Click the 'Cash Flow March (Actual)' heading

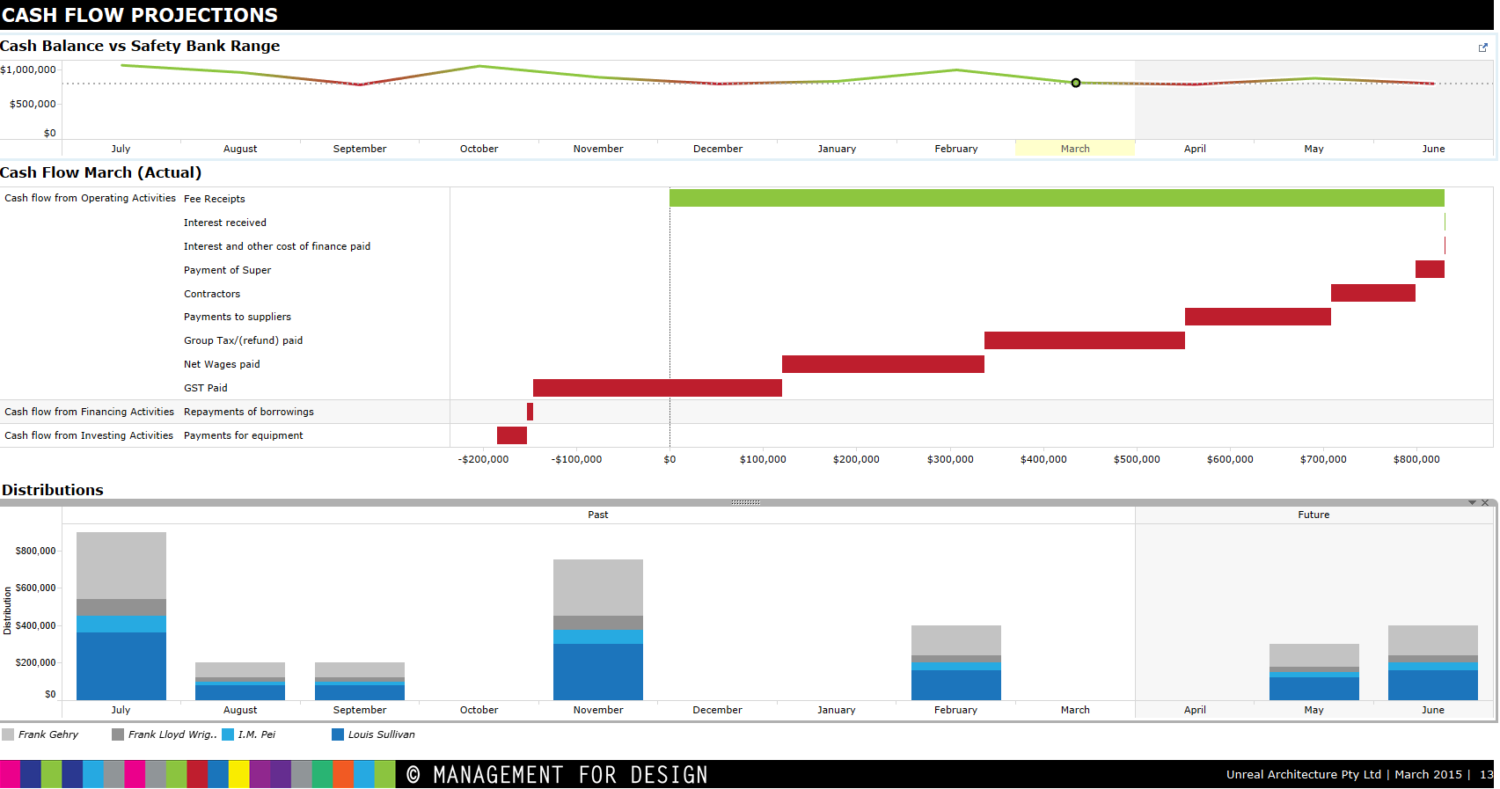click(101, 173)
